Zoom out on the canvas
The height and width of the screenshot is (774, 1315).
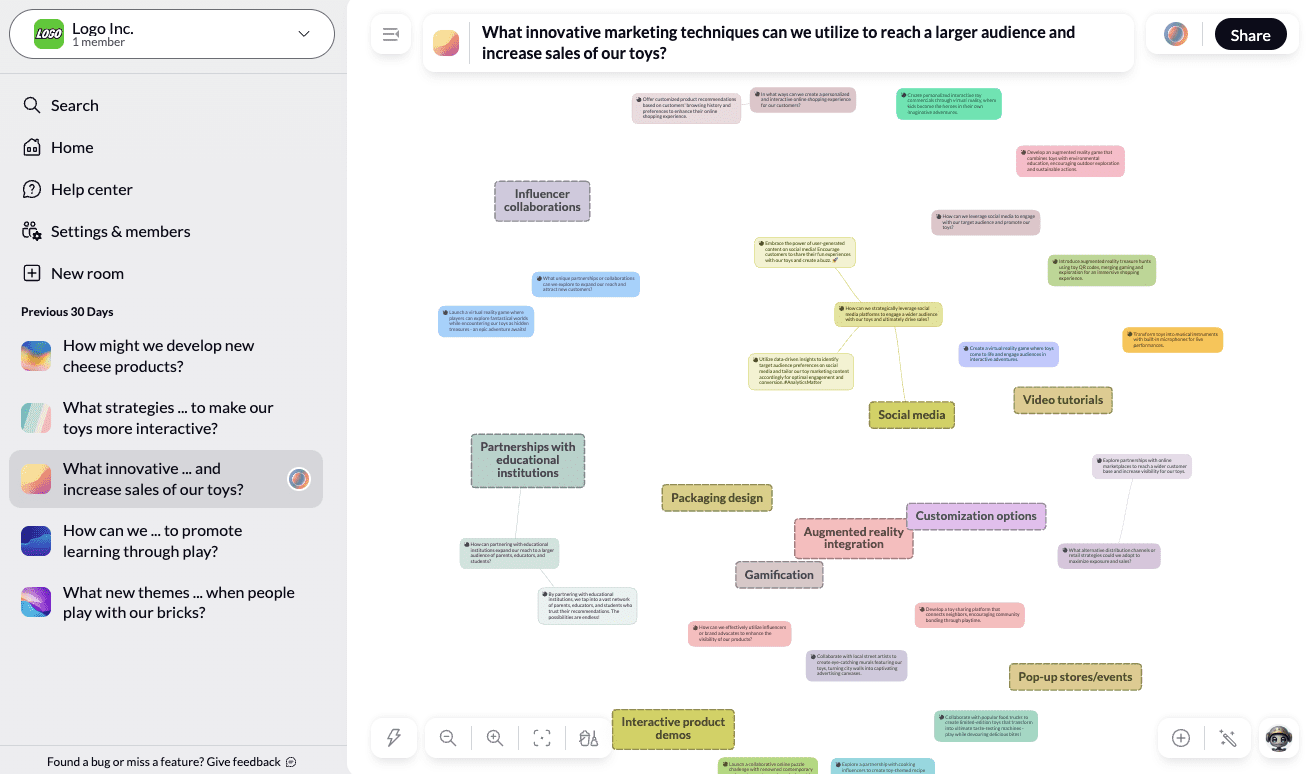click(x=448, y=738)
